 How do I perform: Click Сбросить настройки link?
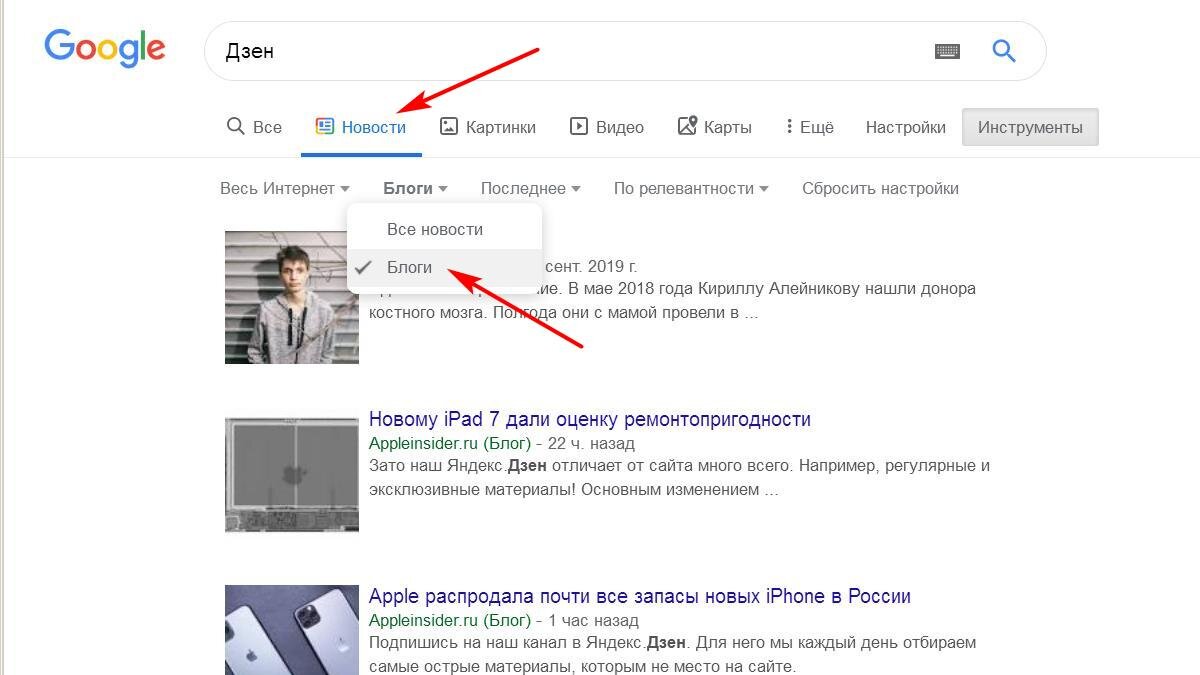point(880,188)
